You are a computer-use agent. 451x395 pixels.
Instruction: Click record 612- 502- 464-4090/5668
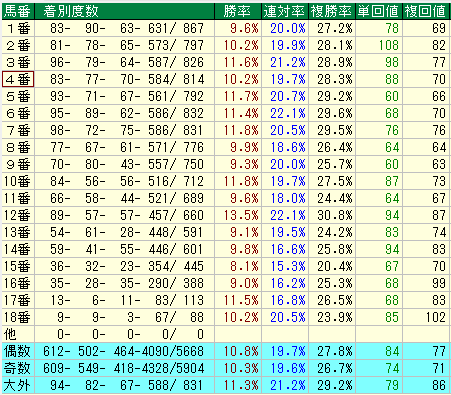click(124, 351)
